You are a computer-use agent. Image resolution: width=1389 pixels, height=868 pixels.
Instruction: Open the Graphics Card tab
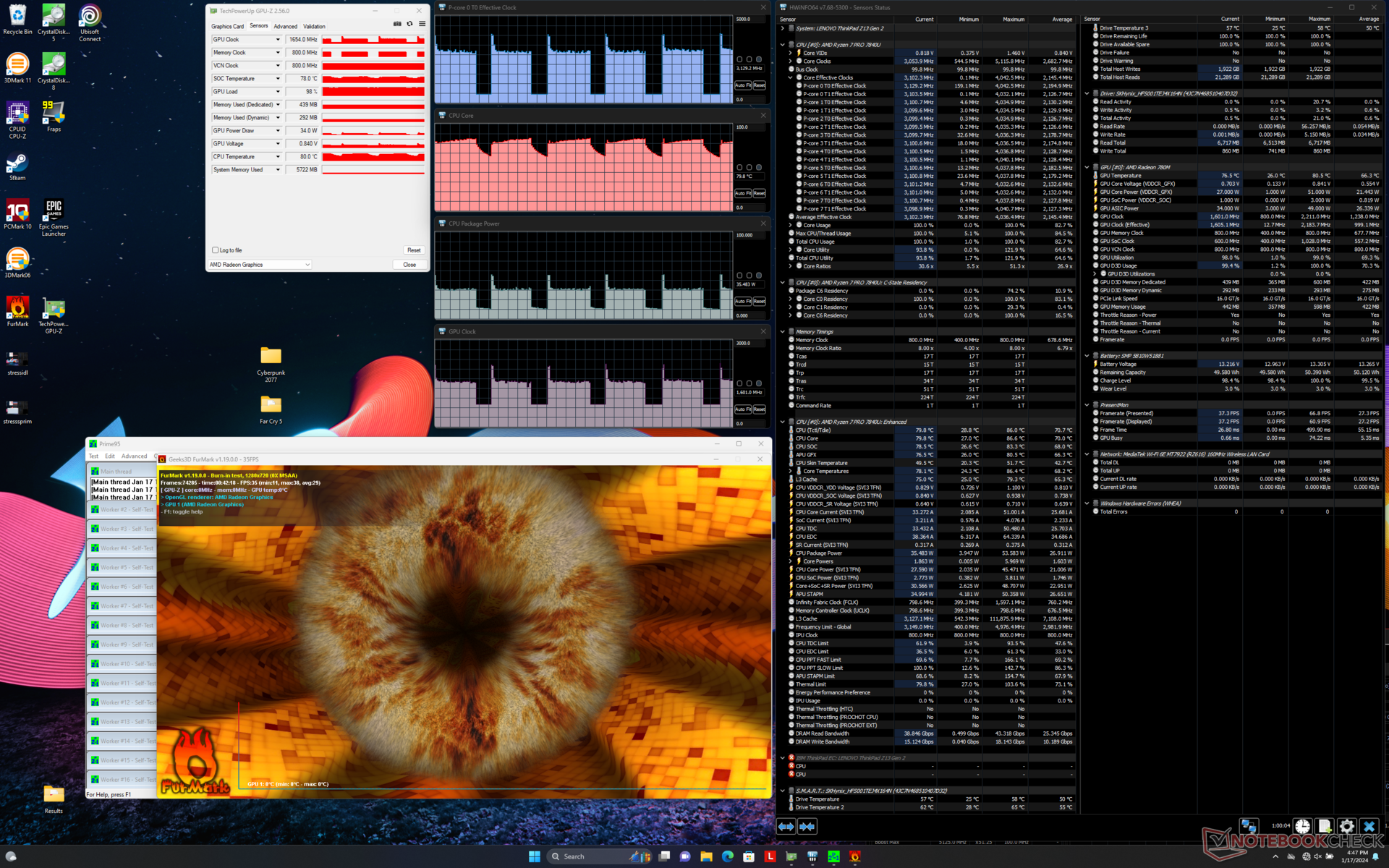pos(227,26)
